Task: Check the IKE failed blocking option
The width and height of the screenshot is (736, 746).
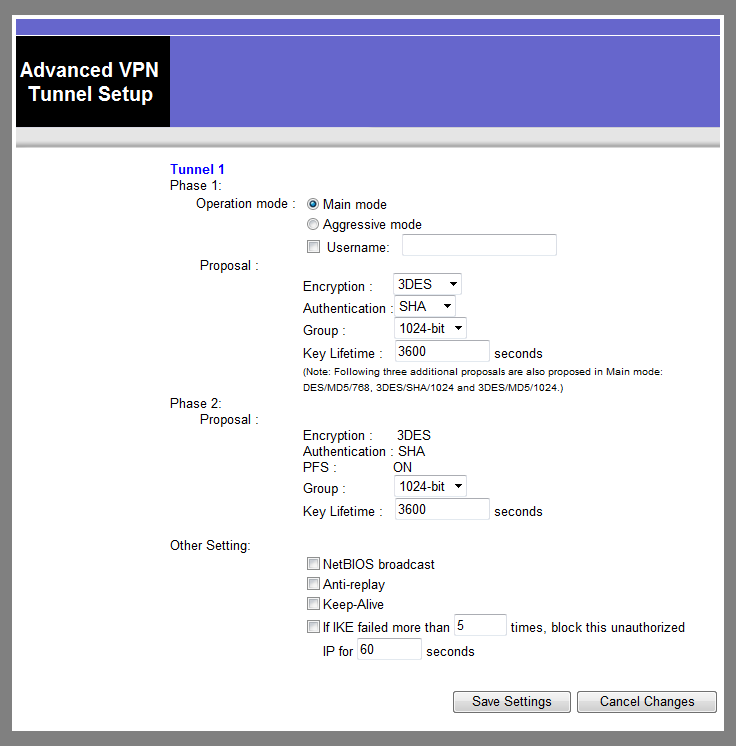Action: (x=314, y=628)
